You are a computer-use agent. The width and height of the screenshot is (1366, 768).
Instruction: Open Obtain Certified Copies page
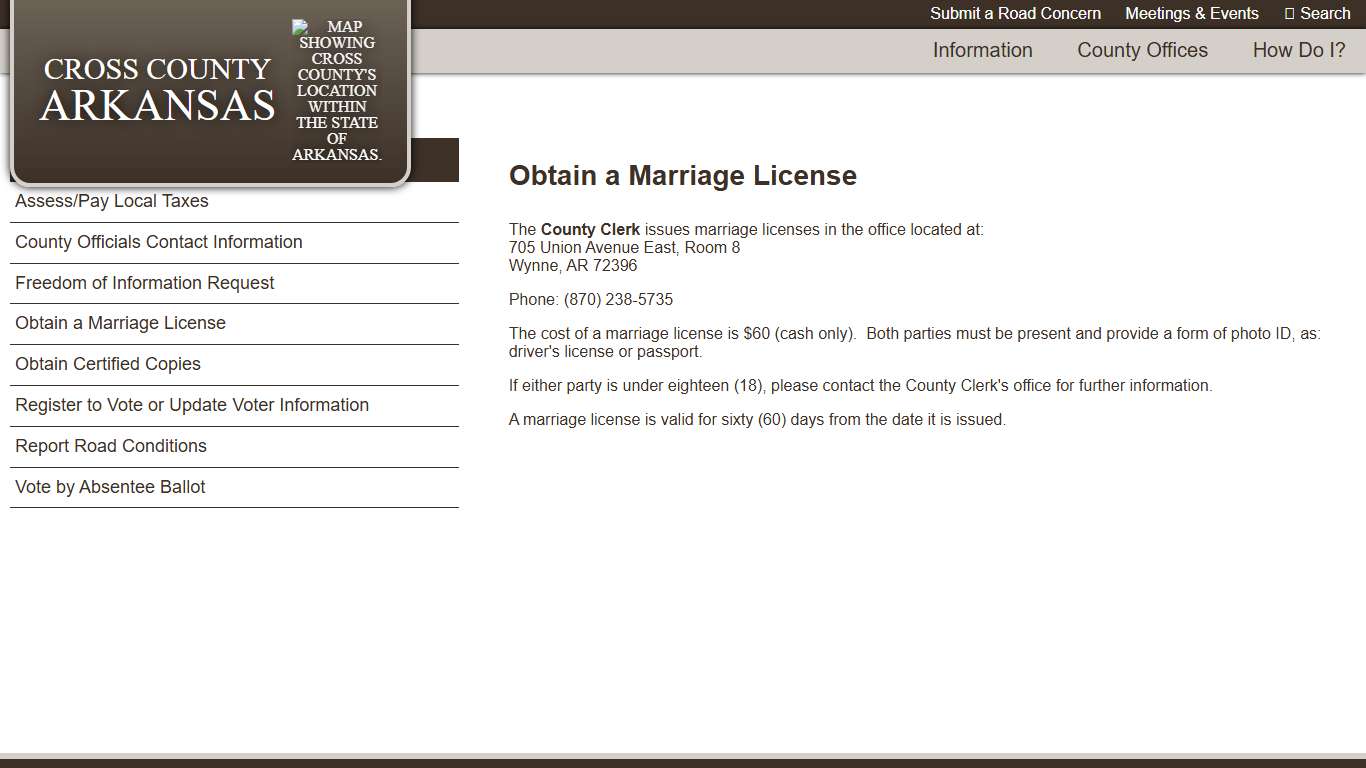pos(107,364)
